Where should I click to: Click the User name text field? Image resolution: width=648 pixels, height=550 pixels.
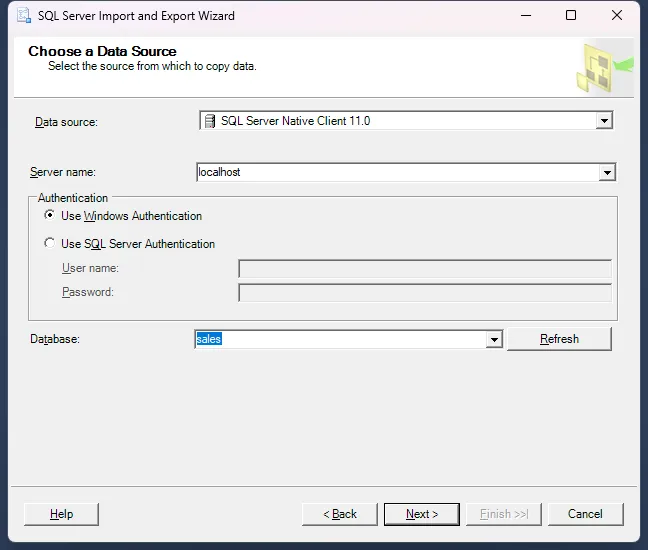coord(424,268)
